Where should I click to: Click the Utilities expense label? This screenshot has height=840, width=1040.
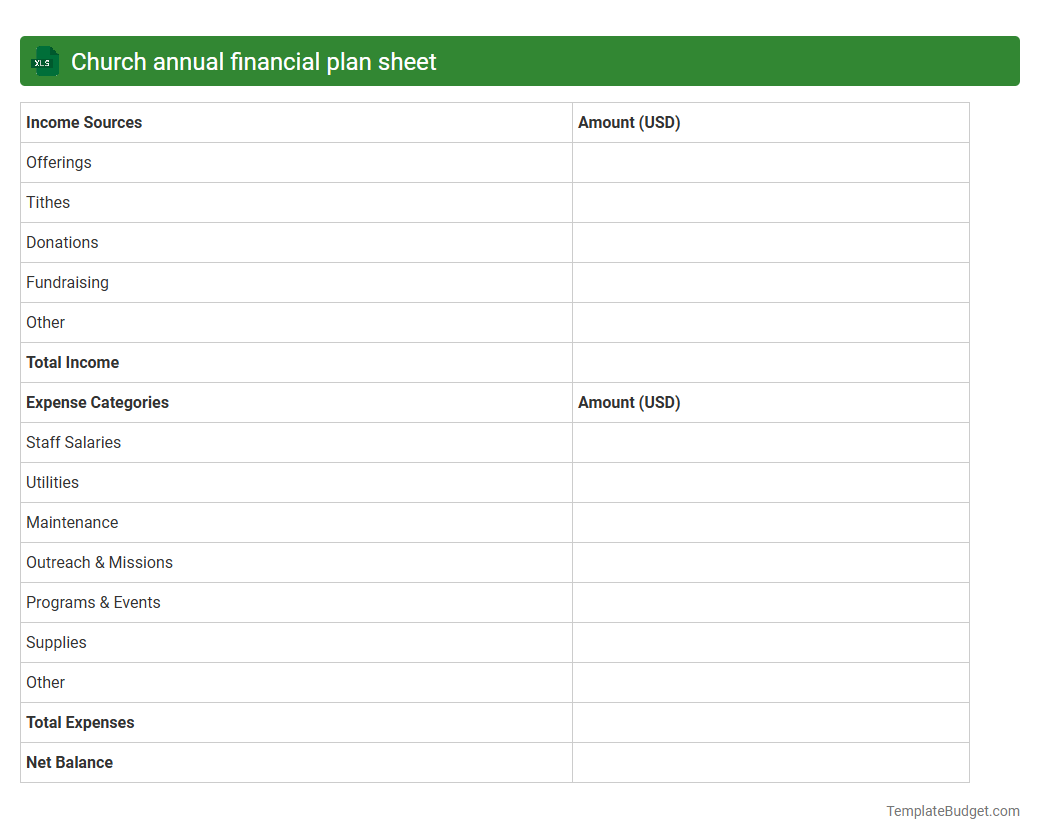pos(52,482)
